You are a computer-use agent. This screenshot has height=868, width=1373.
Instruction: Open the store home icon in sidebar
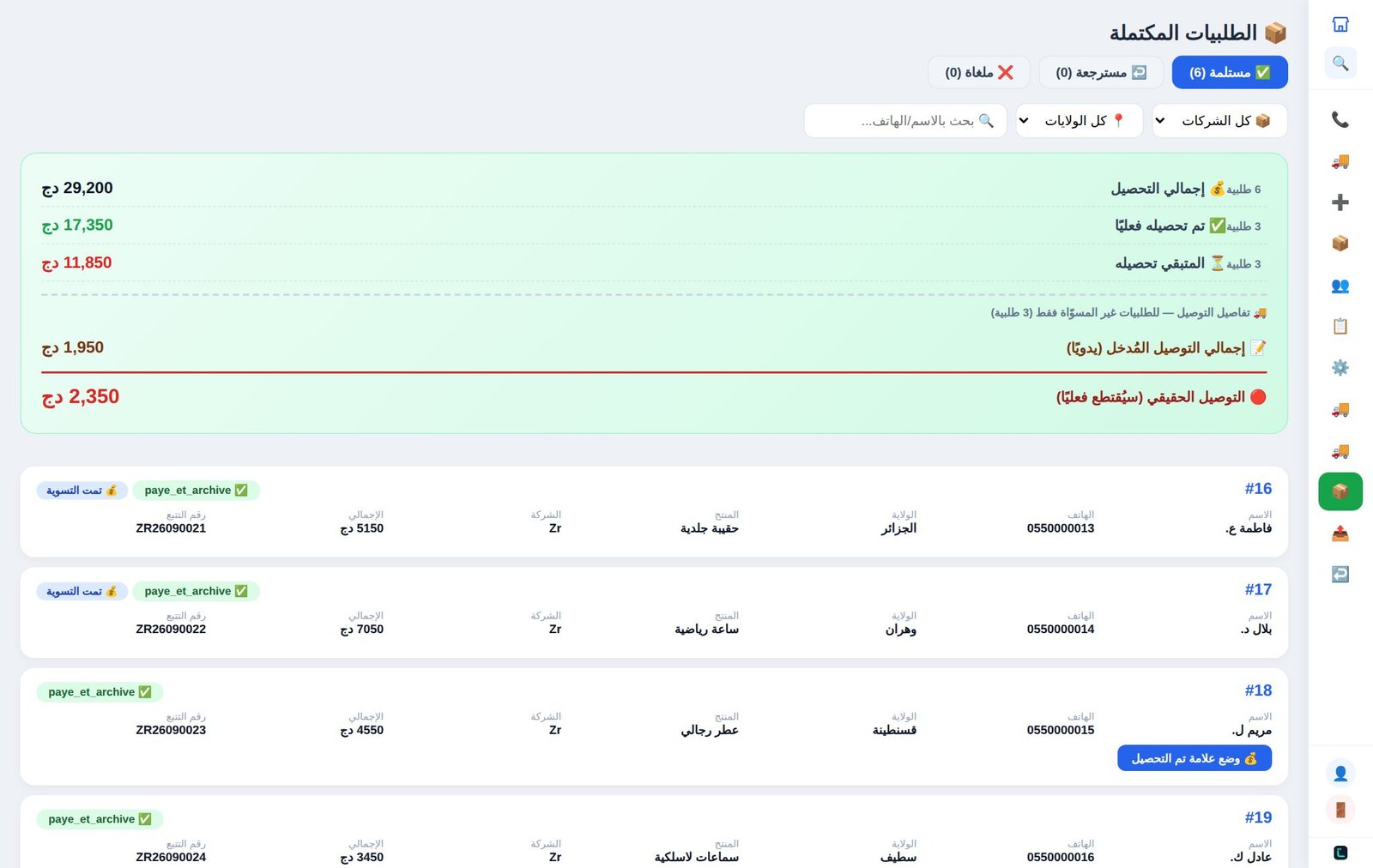tap(1340, 24)
